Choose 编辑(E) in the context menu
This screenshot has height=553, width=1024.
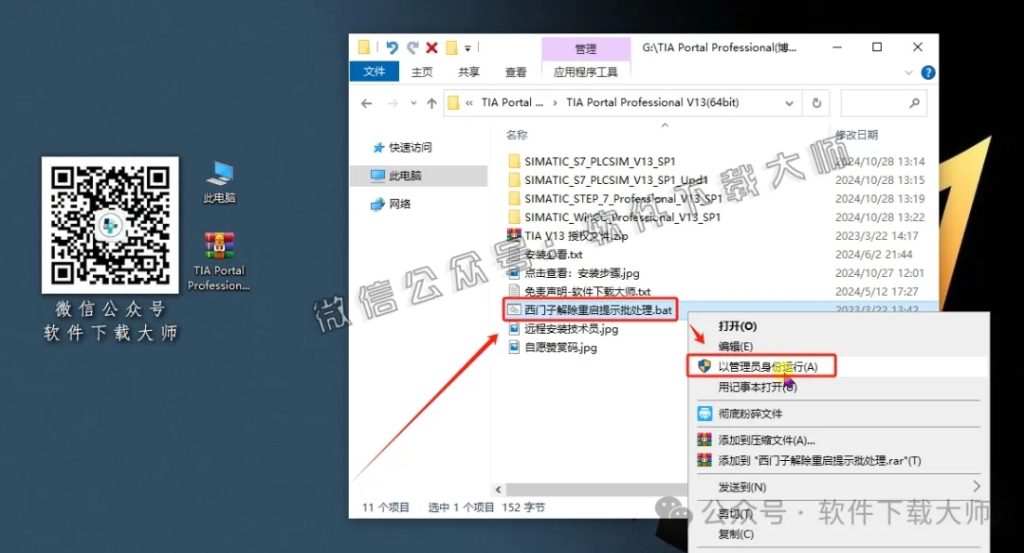735,346
